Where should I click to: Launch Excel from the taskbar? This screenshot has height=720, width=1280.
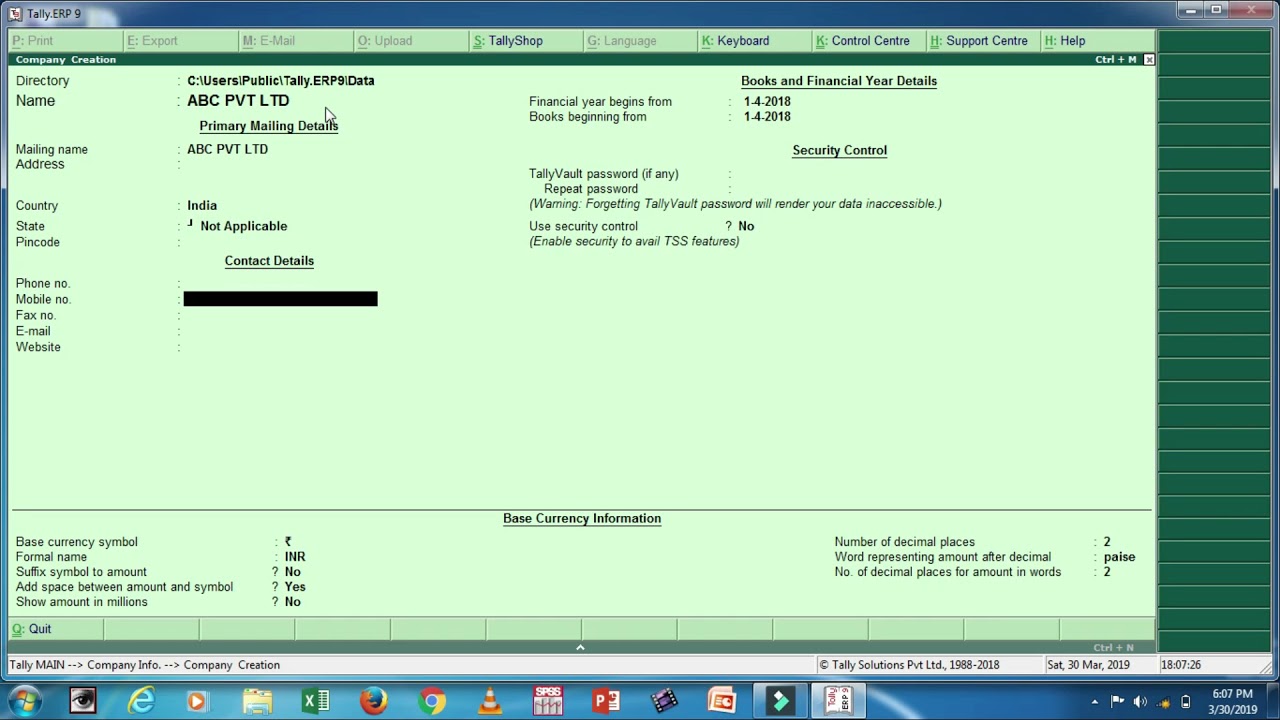pyautogui.click(x=315, y=701)
